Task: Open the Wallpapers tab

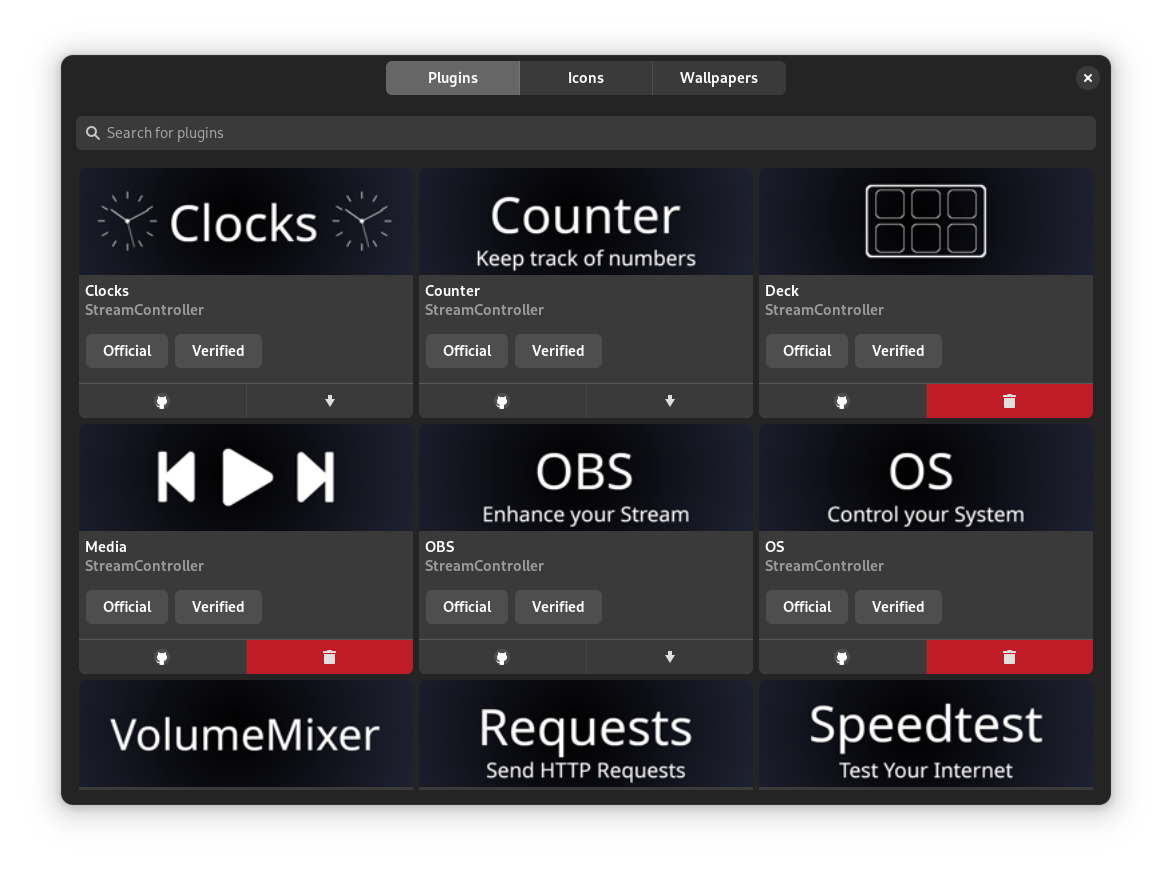Action: [719, 78]
